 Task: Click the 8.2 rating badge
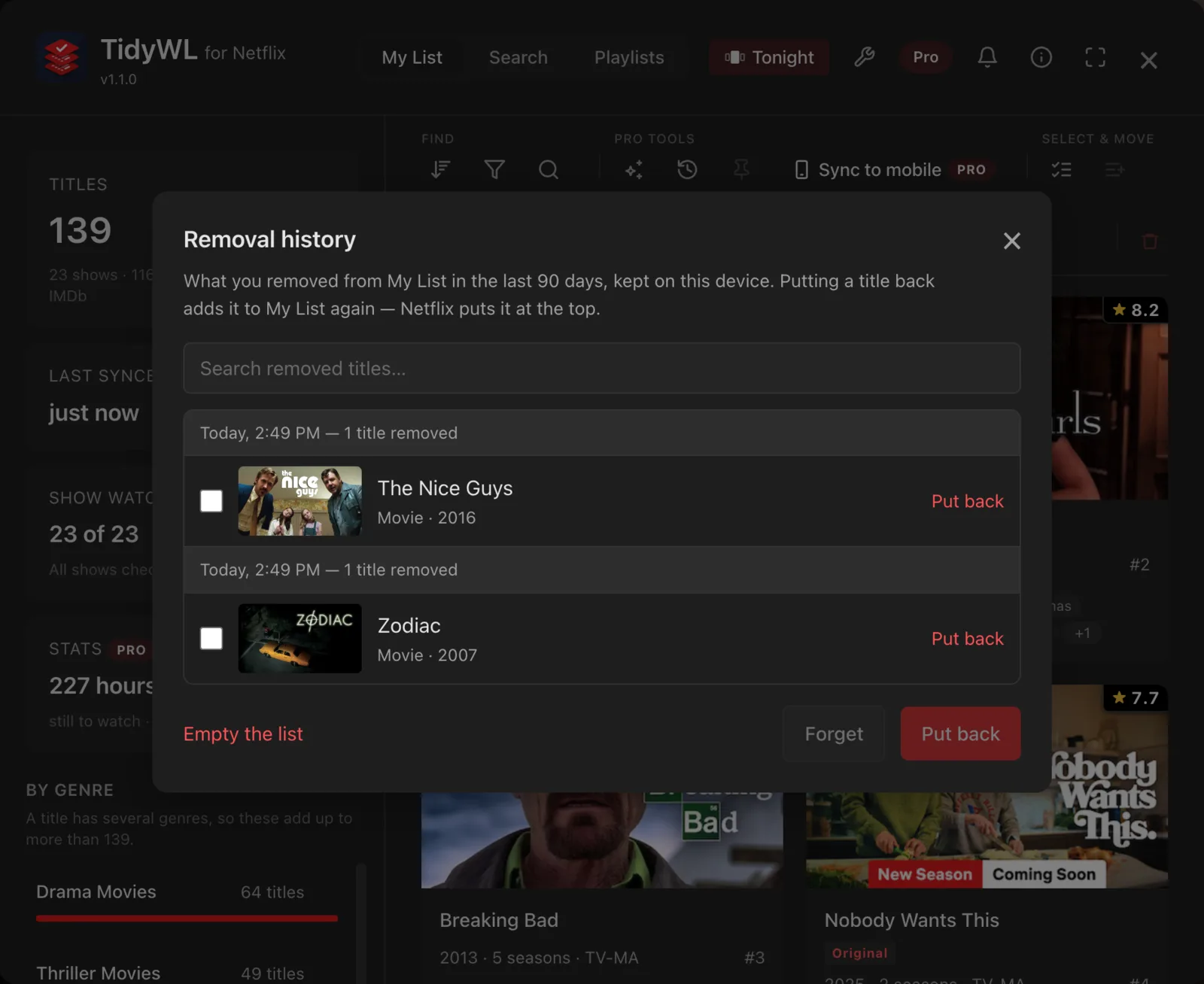click(x=1136, y=310)
